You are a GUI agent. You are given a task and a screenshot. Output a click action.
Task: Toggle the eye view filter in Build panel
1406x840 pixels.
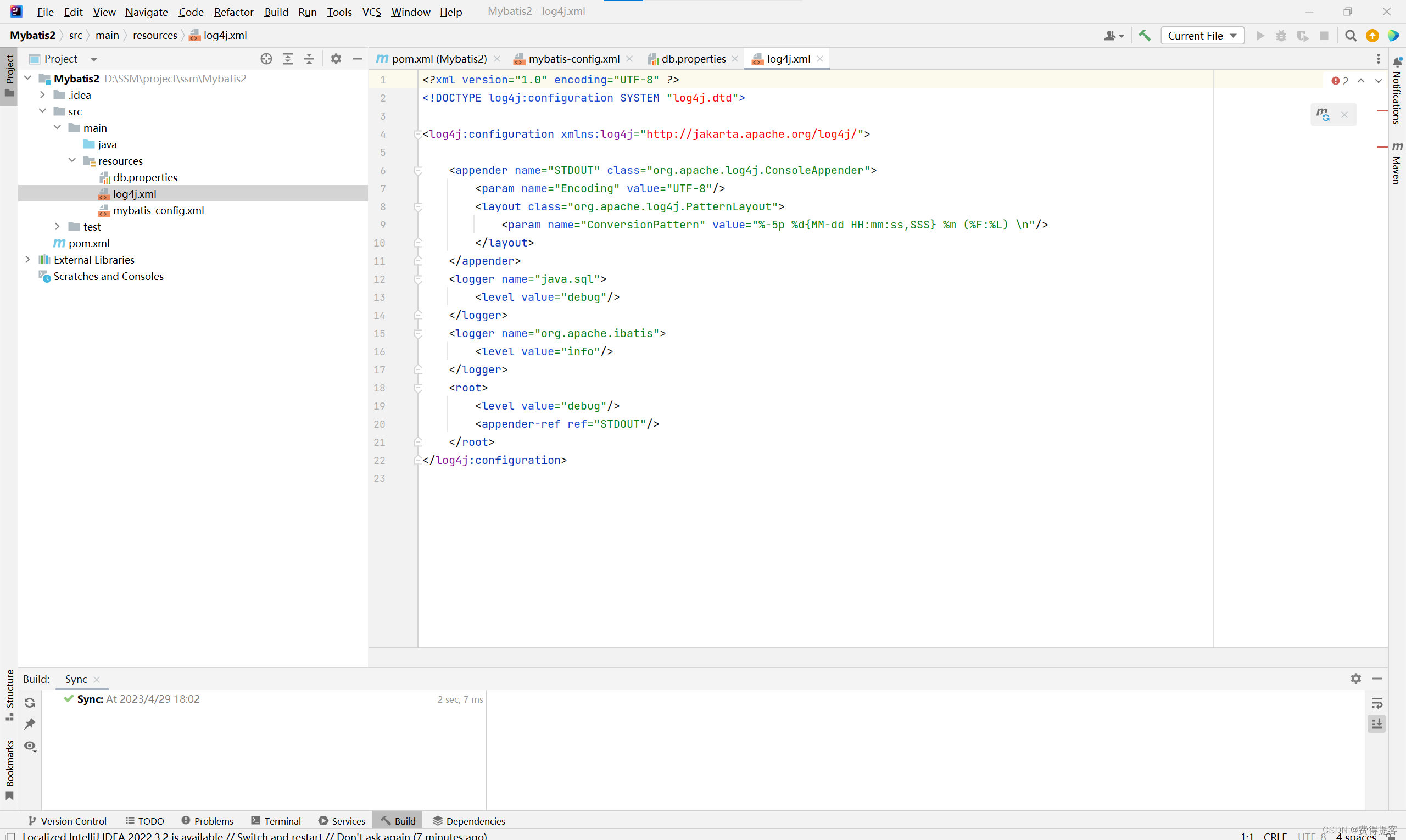[30, 747]
